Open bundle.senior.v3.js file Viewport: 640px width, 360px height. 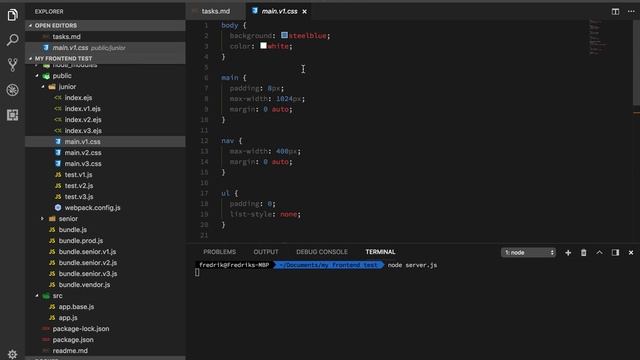(x=105, y=274)
